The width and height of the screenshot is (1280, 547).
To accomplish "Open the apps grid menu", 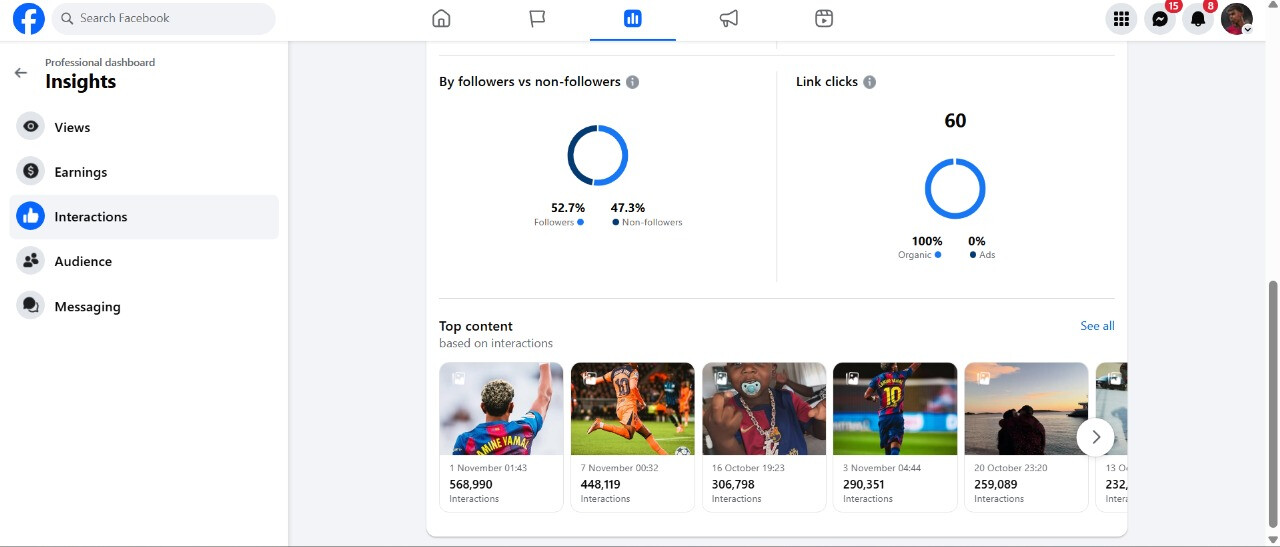I will pos(1121,19).
